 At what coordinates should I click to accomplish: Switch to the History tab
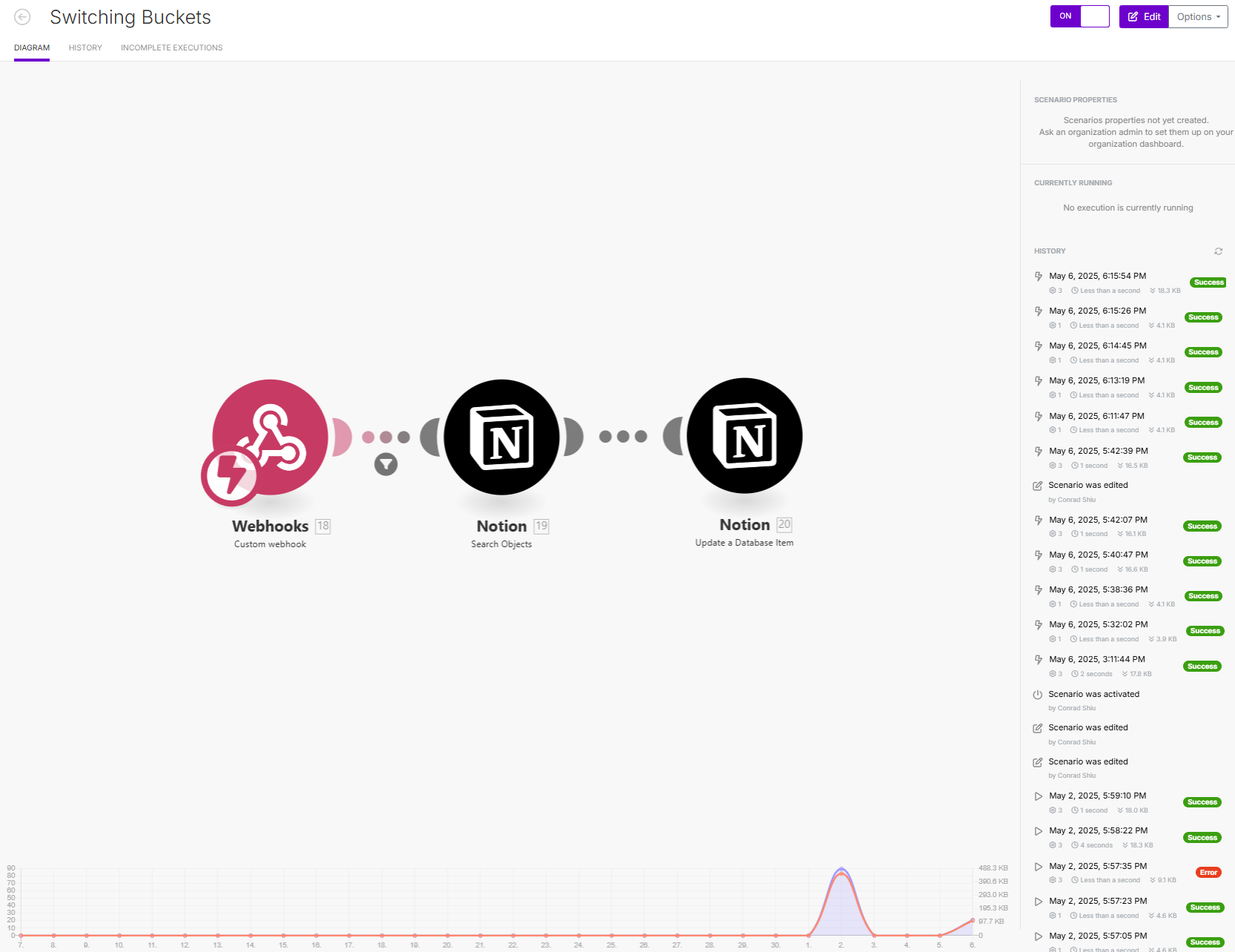(x=85, y=47)
